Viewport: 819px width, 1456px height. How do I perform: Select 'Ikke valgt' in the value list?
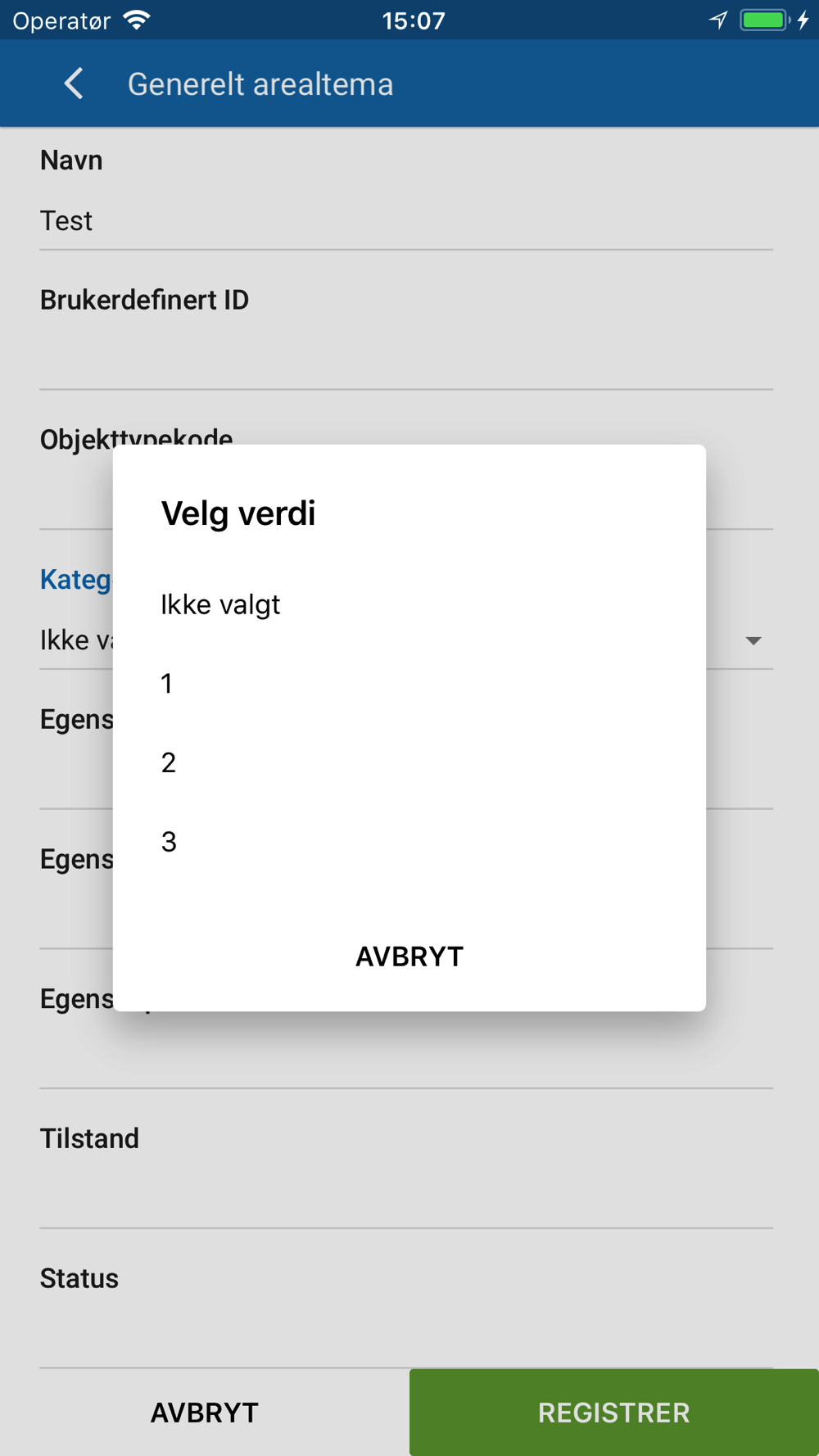point(220,605)
